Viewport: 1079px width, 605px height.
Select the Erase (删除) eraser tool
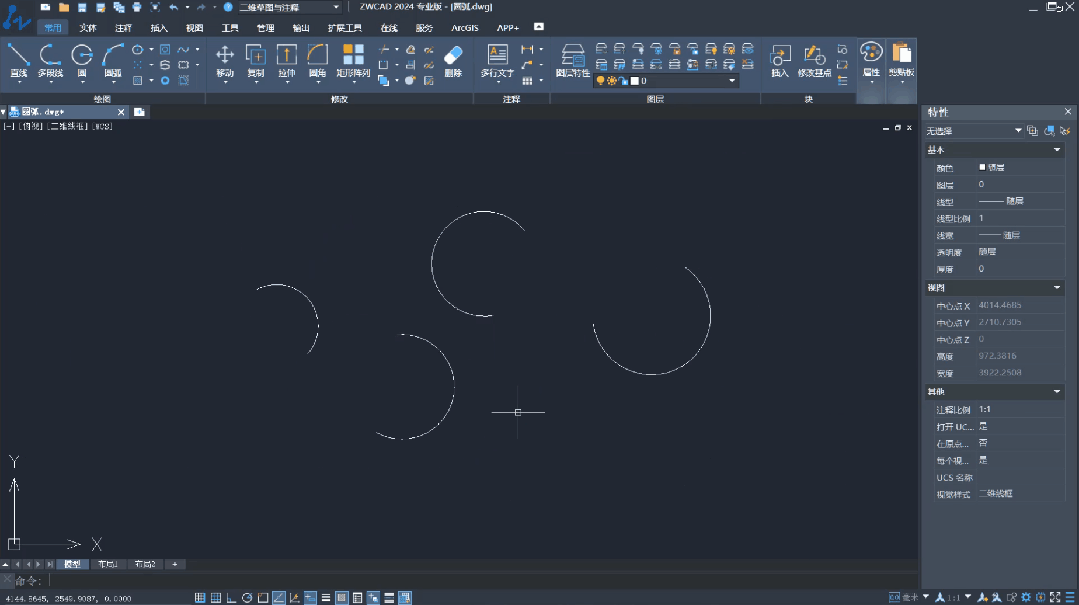(x=453, y=59)
